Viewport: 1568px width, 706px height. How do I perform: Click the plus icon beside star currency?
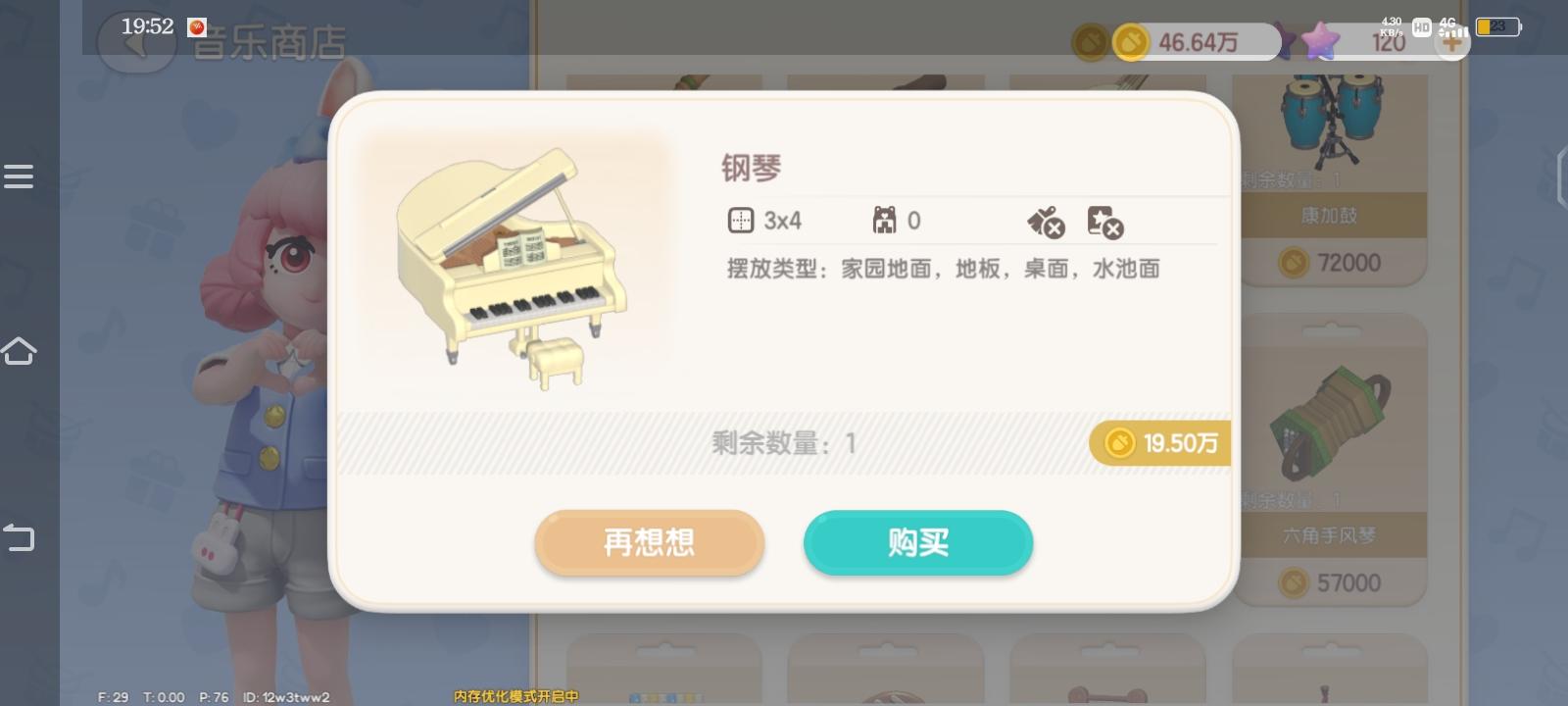click(x=1451, y=42)
